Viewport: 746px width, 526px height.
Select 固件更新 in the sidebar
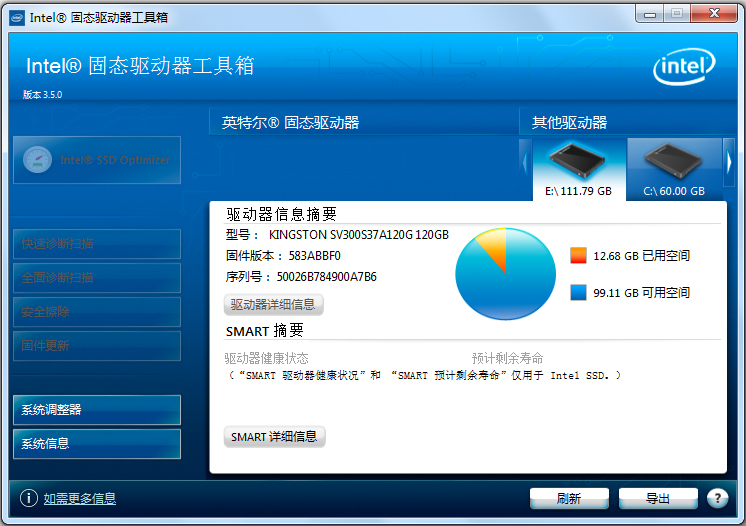click(97, 346)
